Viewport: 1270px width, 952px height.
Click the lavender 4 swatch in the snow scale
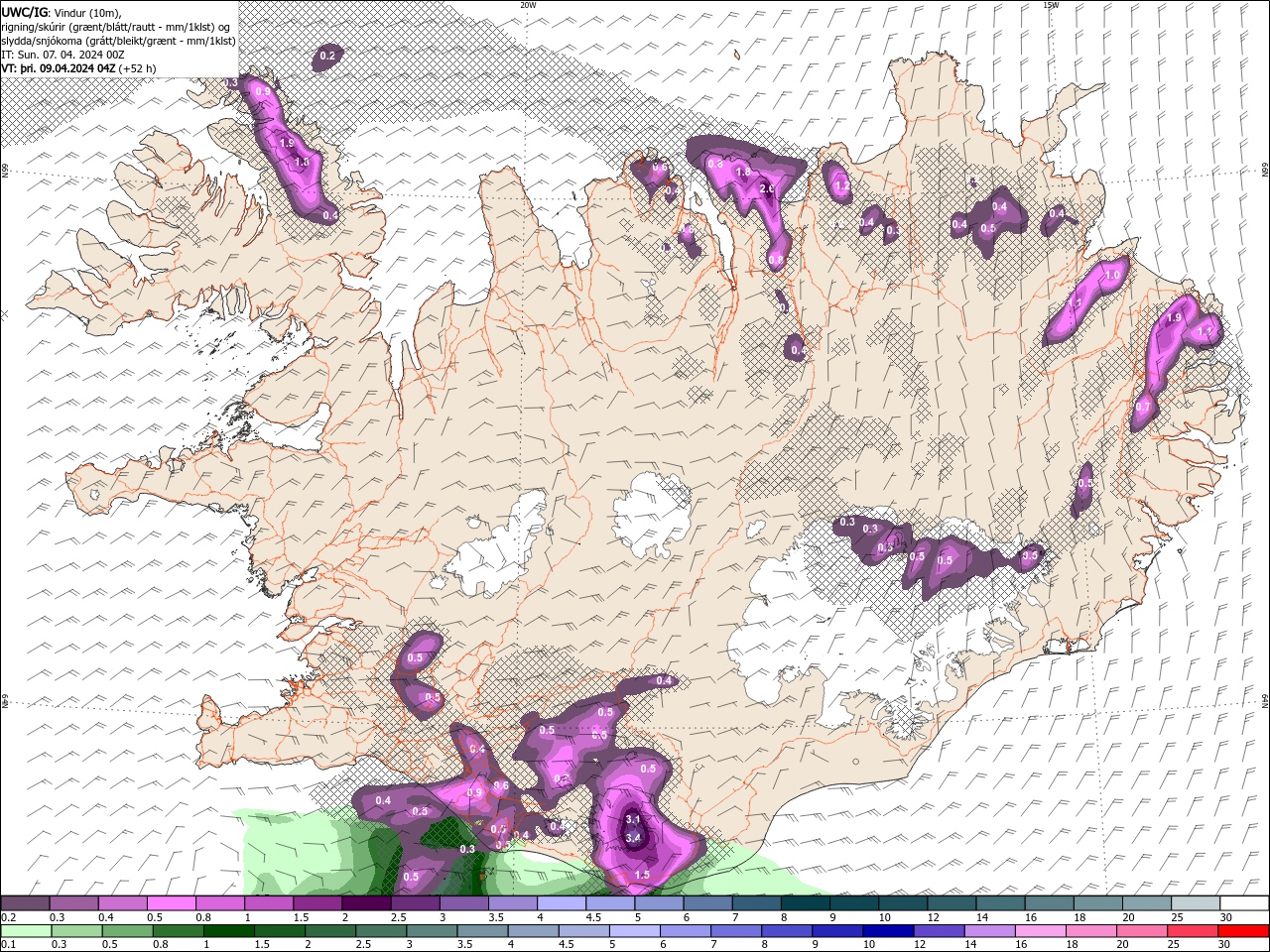(x=561, y=903)
